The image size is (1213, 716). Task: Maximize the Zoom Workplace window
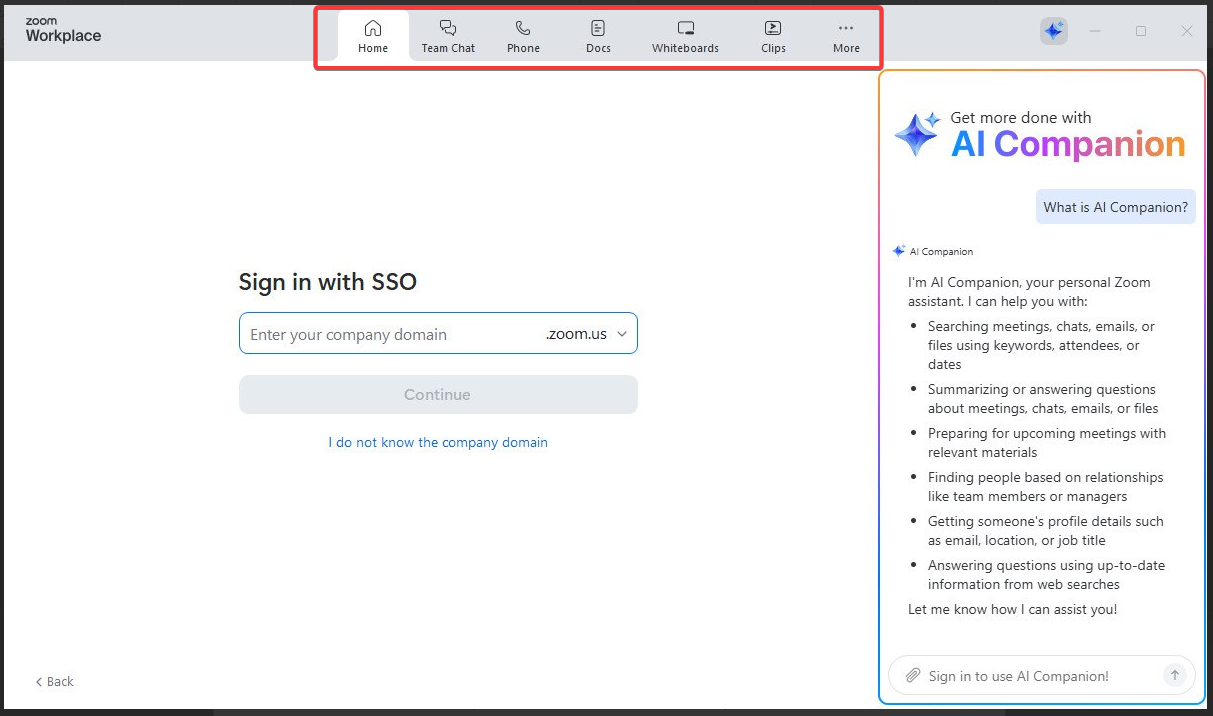pos(1141,31)
